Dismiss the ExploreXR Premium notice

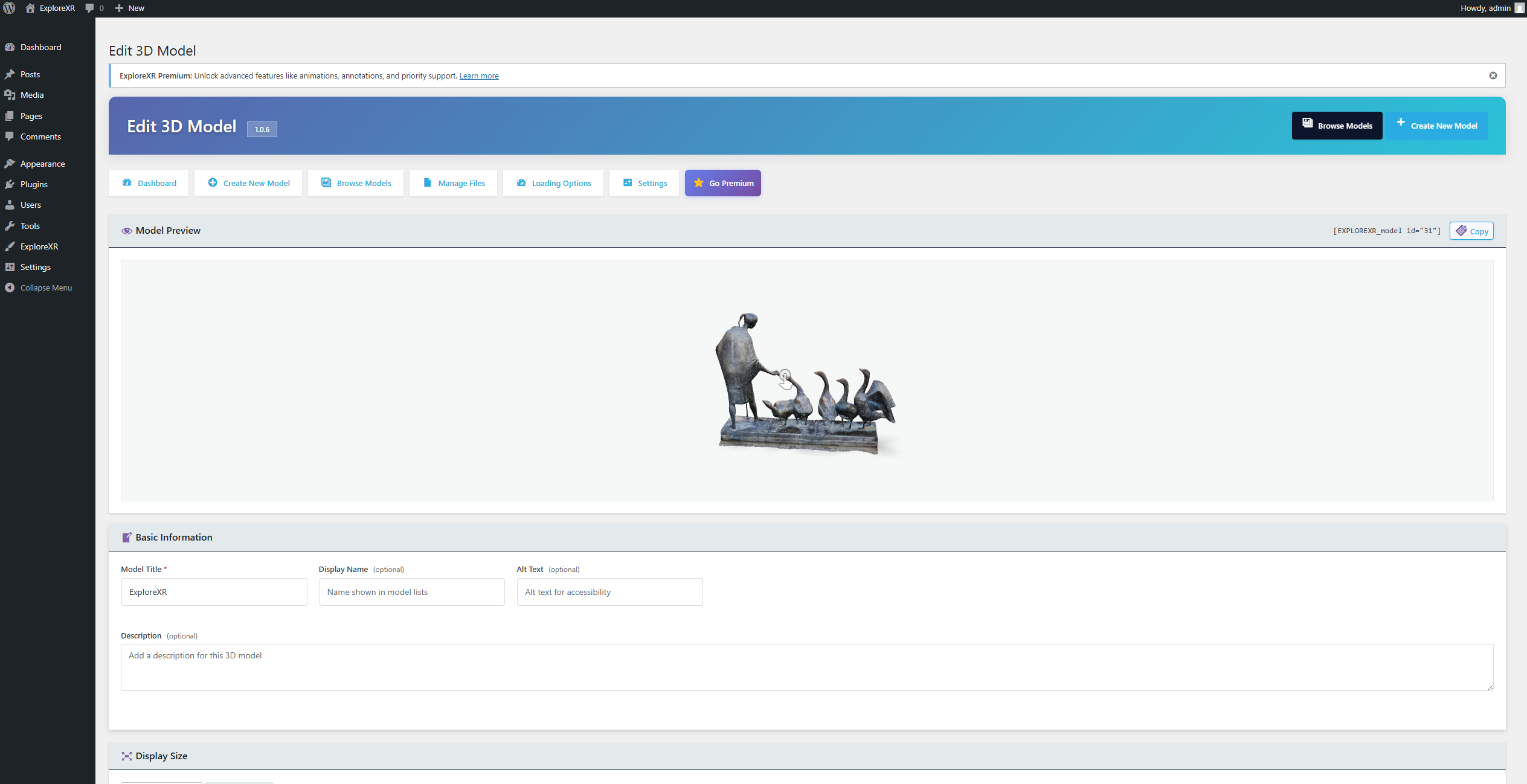click(x=1493, y=76)
